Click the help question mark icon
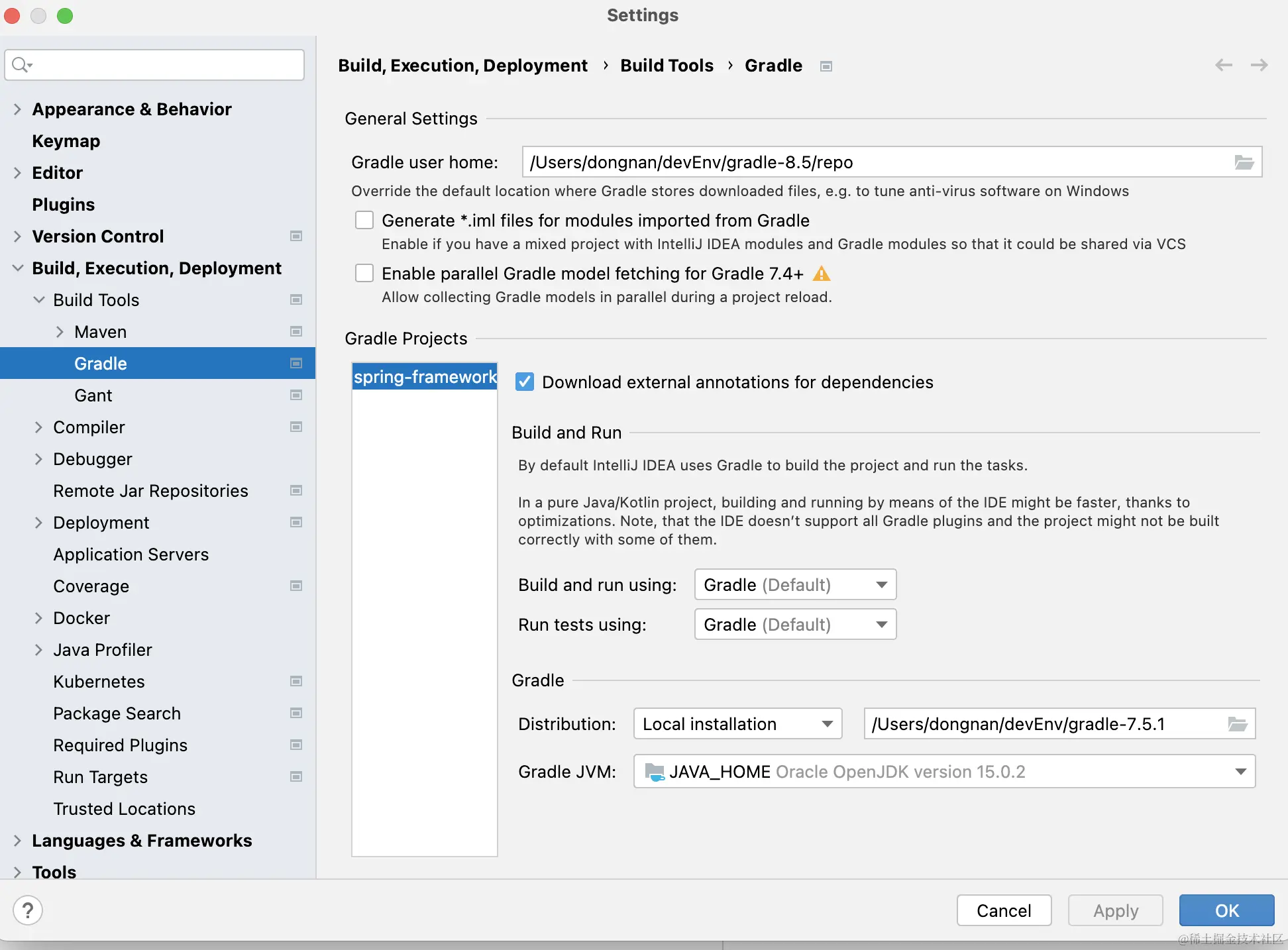The height and width of the screenshot is (950, 1288). coord(28,910)
